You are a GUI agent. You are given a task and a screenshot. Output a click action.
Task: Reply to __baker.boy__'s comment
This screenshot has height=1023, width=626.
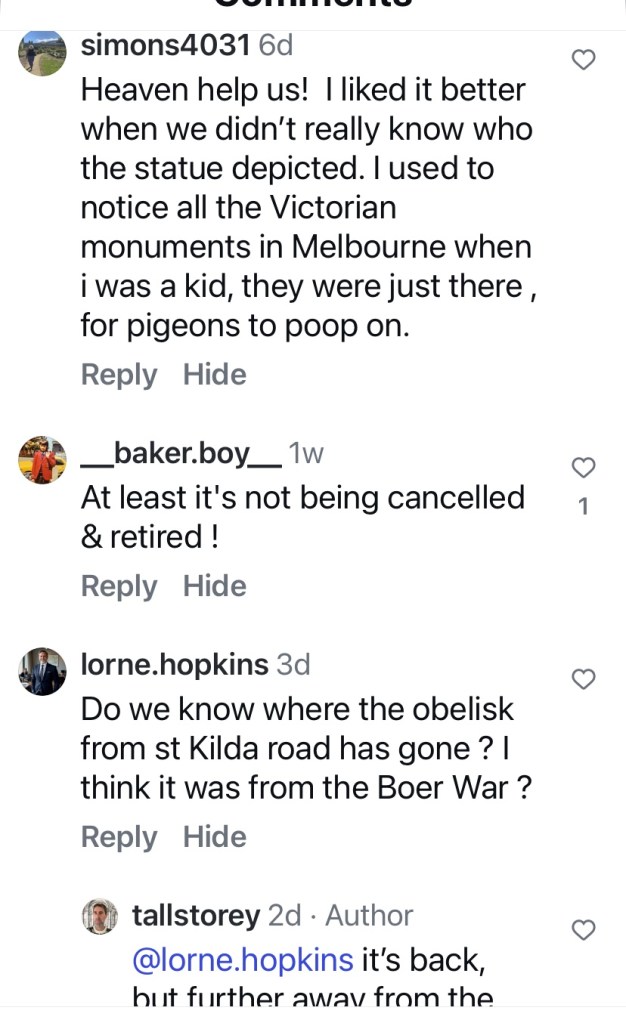click(119, 586)
